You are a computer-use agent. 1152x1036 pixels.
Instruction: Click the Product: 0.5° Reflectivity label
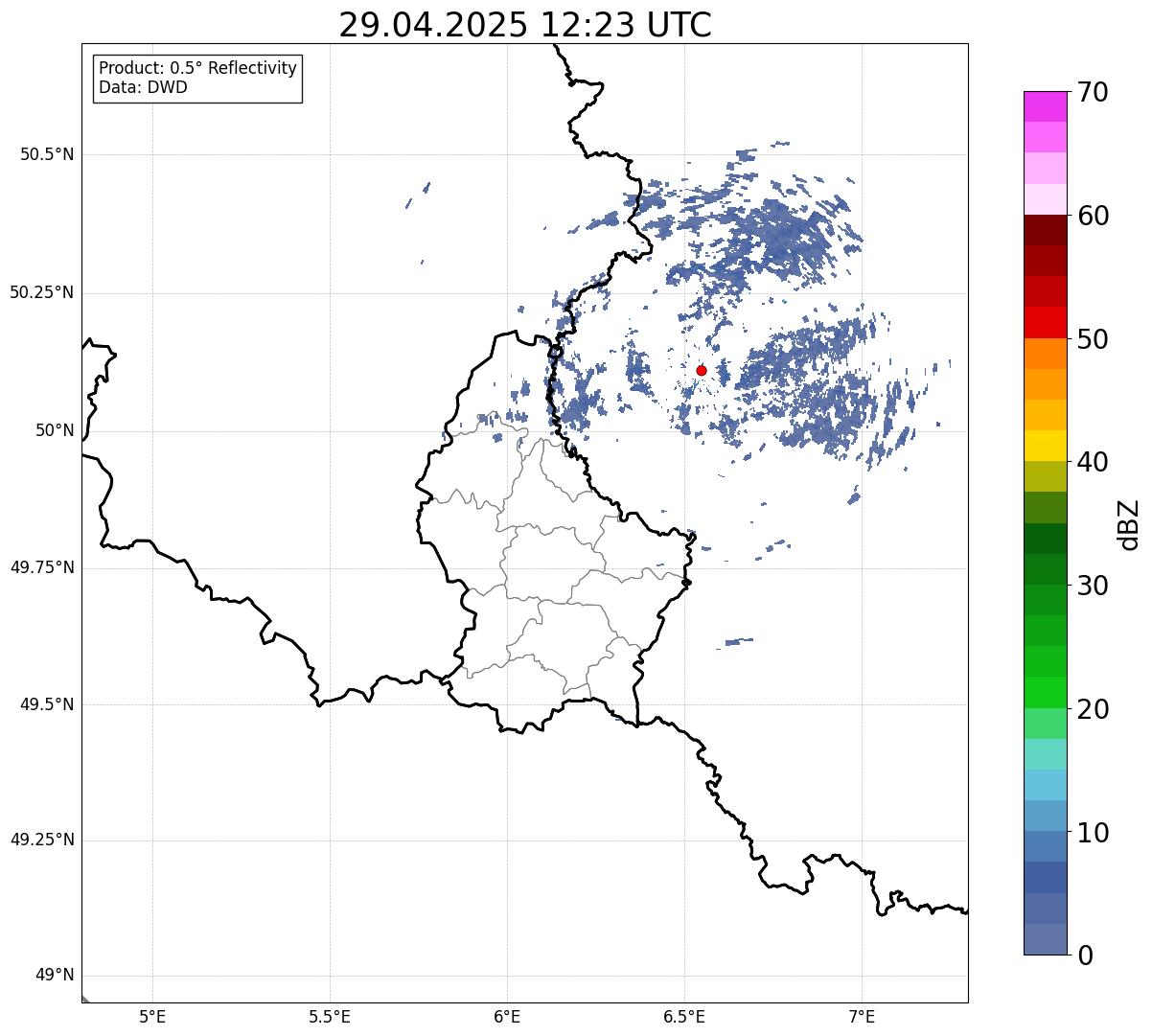coord(197,68)
